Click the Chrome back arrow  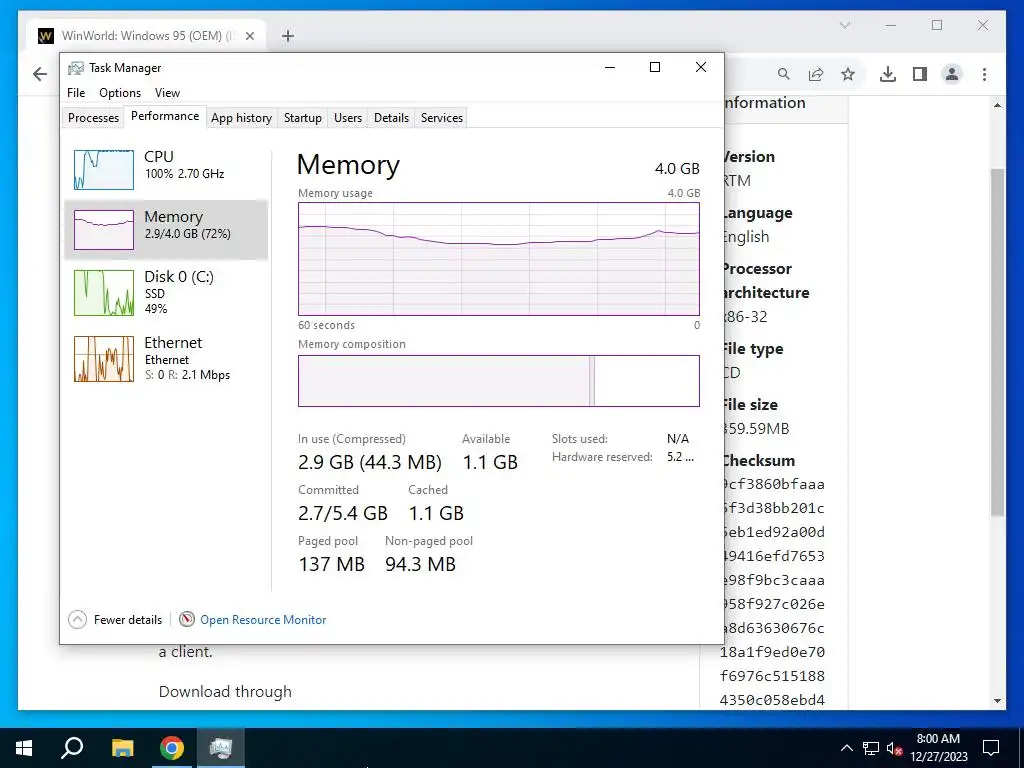pos(40,74)
